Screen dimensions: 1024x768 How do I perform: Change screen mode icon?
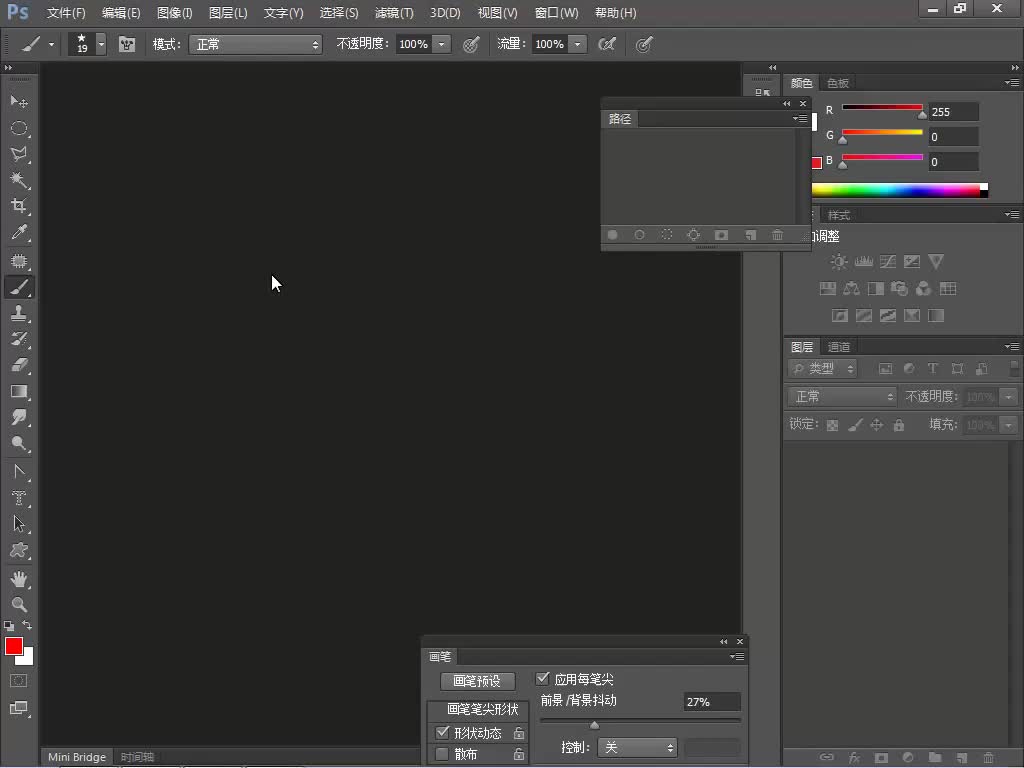(19, 708)
